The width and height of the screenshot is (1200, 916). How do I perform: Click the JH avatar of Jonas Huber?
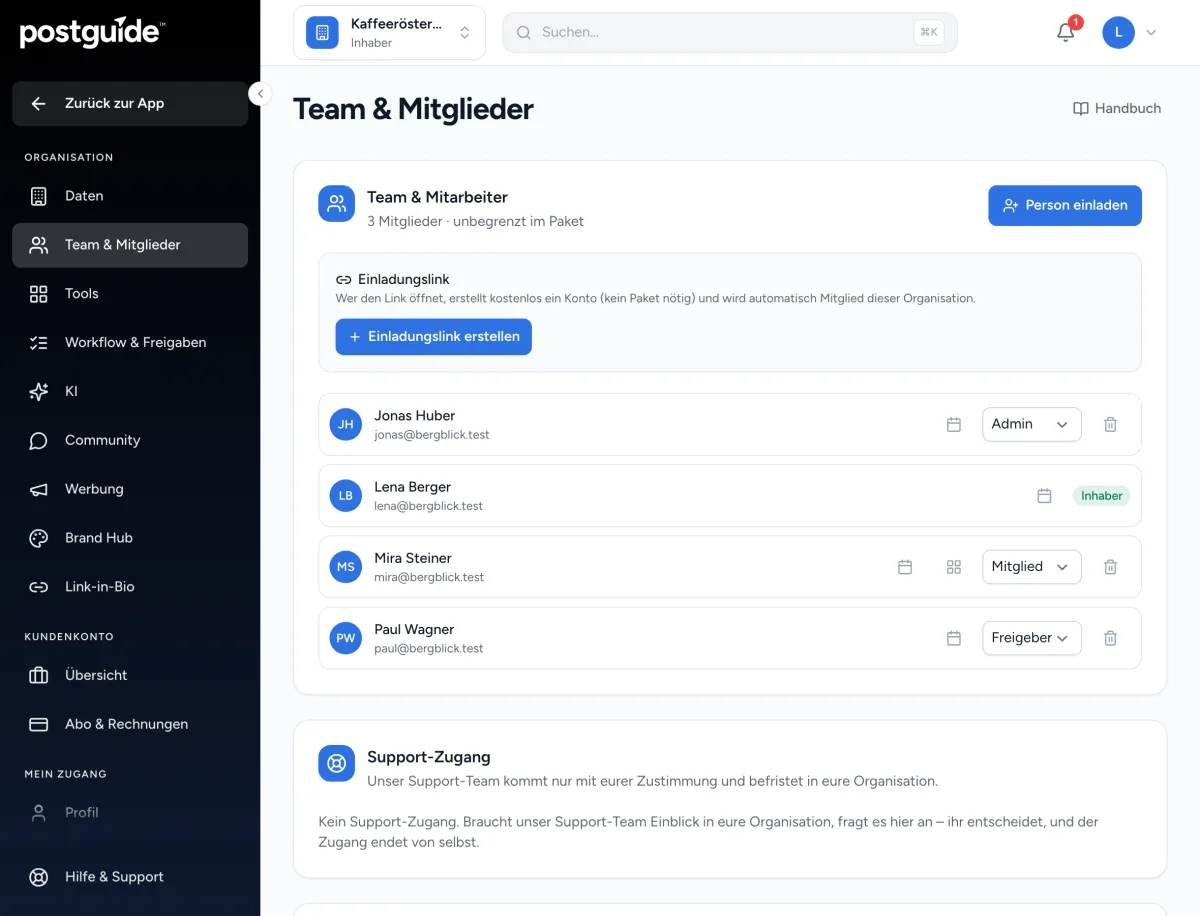coord(346,424)
